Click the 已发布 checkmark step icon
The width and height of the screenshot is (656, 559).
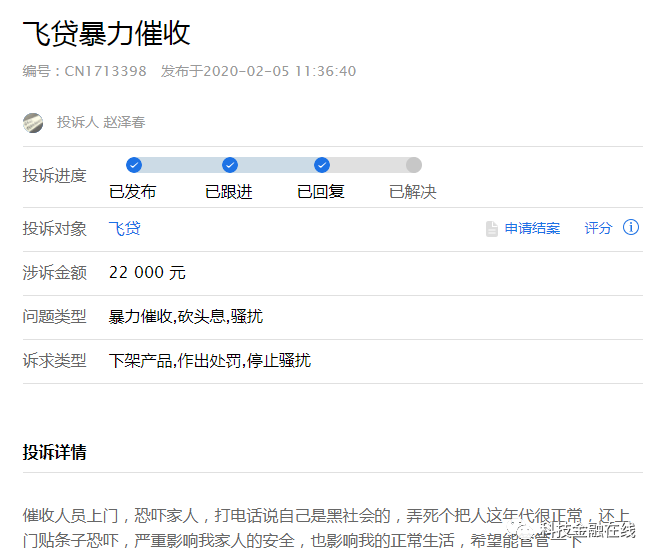(x=134, y=165)
